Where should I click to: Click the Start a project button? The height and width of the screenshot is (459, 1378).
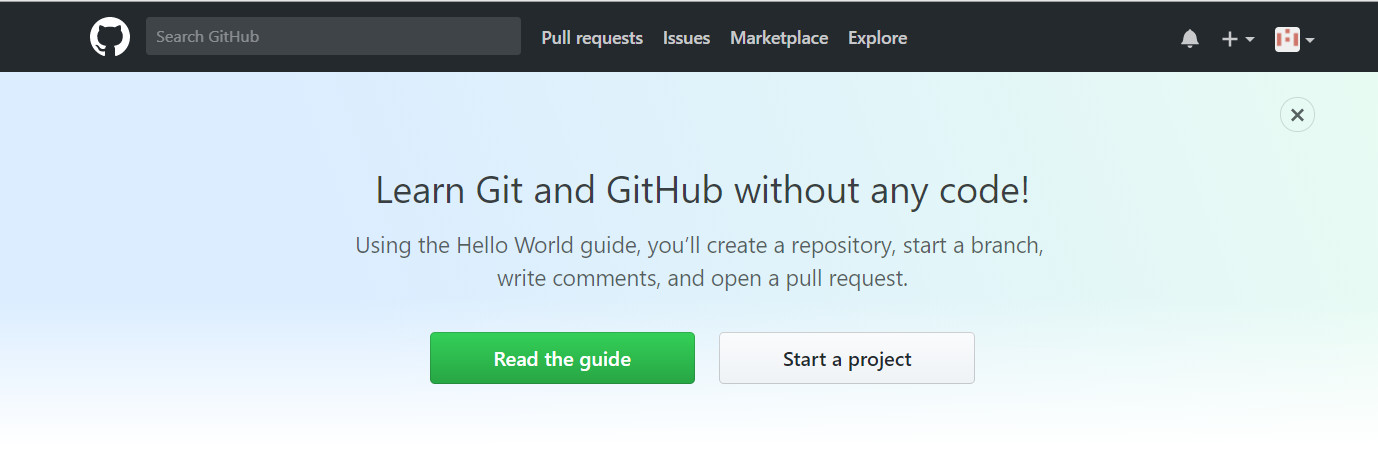pos(847,358)
